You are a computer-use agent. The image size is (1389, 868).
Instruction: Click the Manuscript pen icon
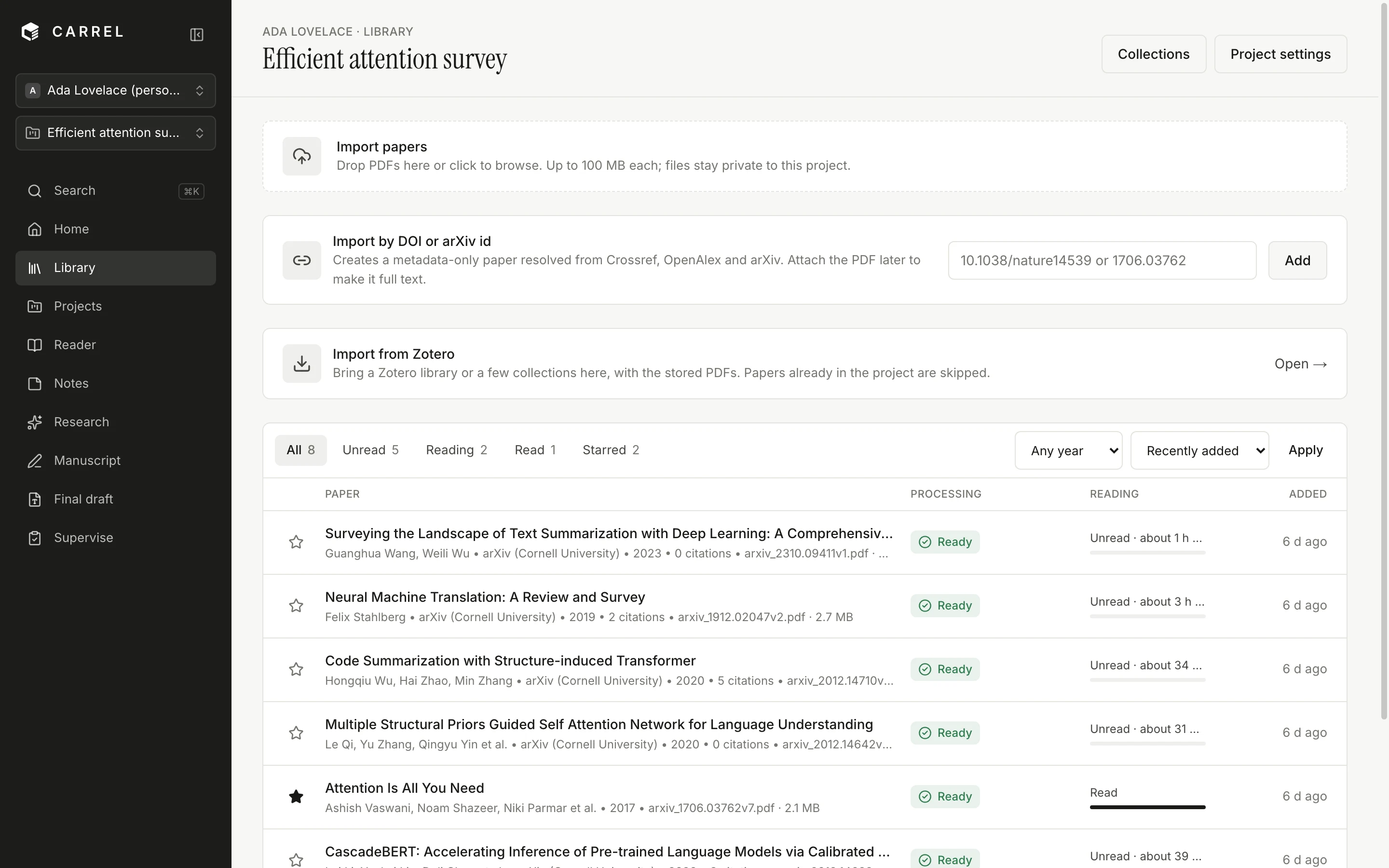click(x=34, y=461)
